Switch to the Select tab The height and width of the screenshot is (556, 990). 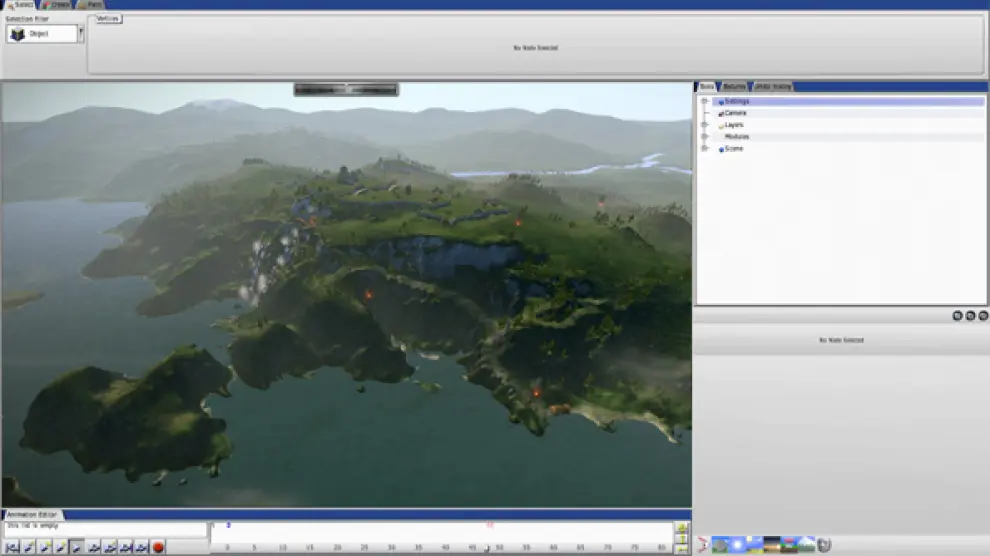(20, 5)
